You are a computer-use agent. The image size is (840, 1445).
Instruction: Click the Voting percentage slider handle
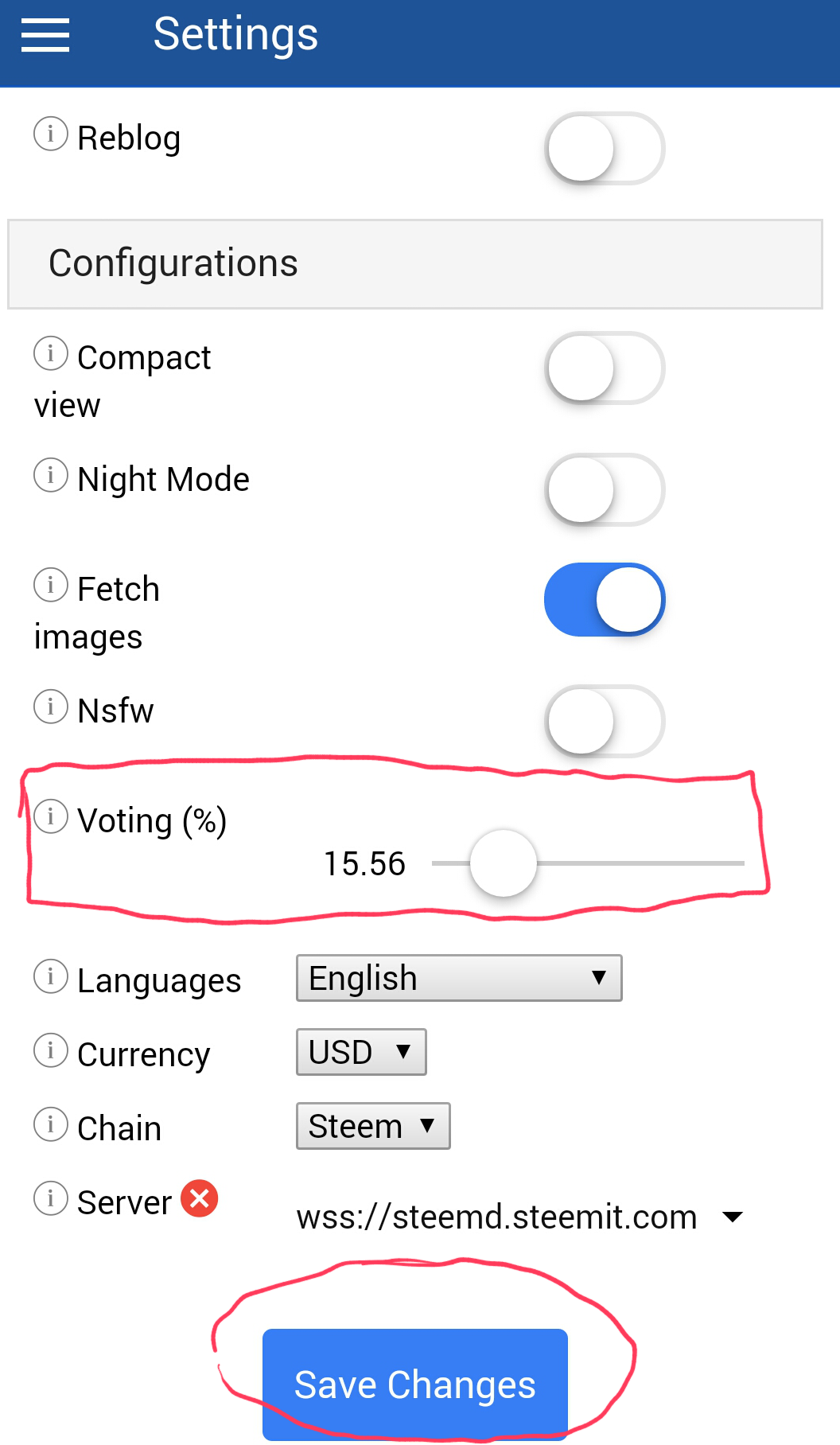504,863
